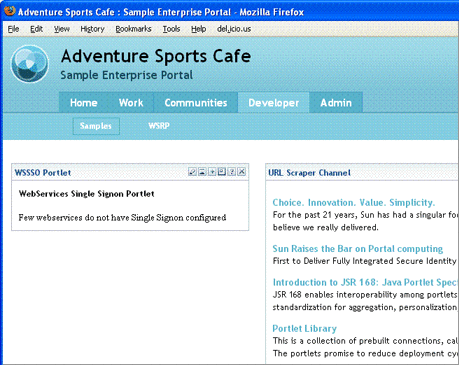
Task: Open the File menu
Action: [13, 29]
